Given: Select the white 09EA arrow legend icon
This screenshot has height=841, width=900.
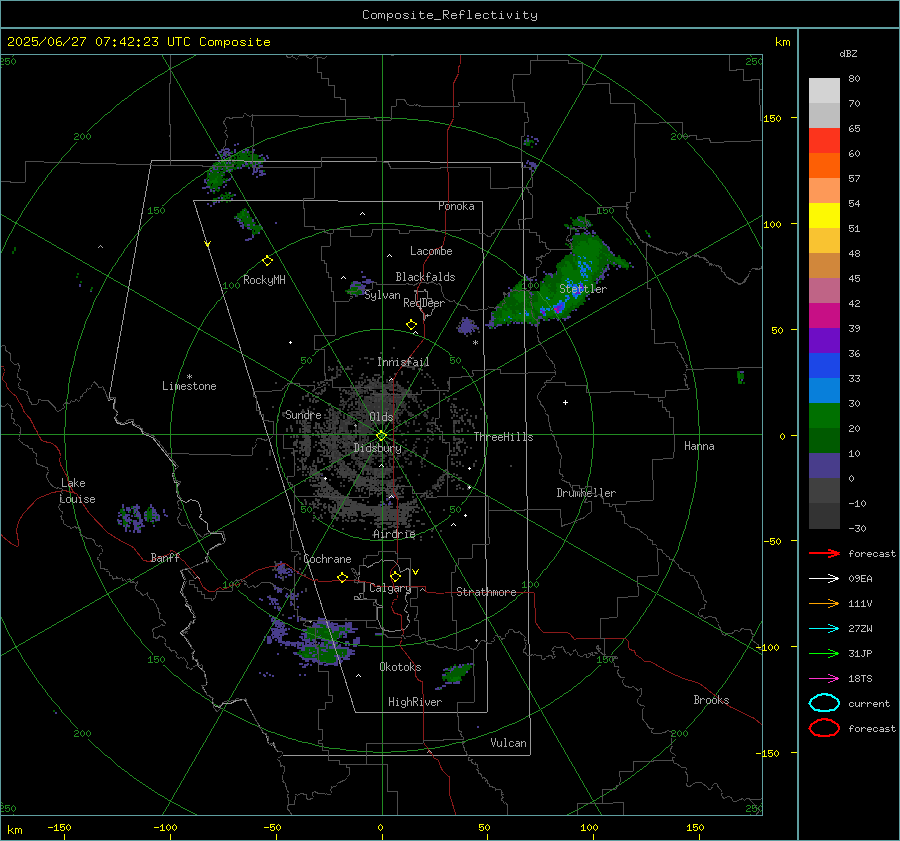Looking at the screenshot, I should coord(824,578).
